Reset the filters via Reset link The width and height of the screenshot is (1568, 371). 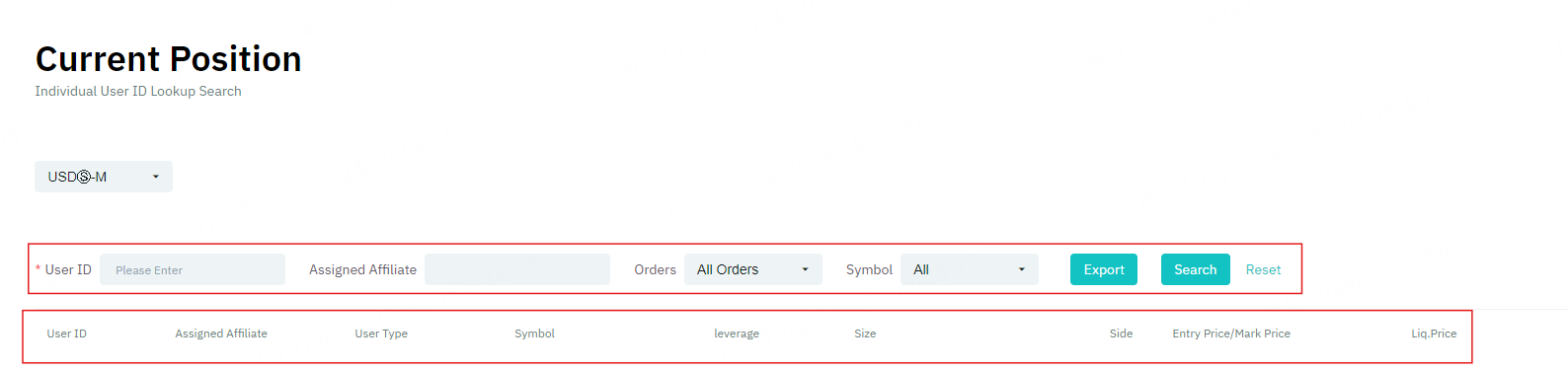[x=1263, y=269]
